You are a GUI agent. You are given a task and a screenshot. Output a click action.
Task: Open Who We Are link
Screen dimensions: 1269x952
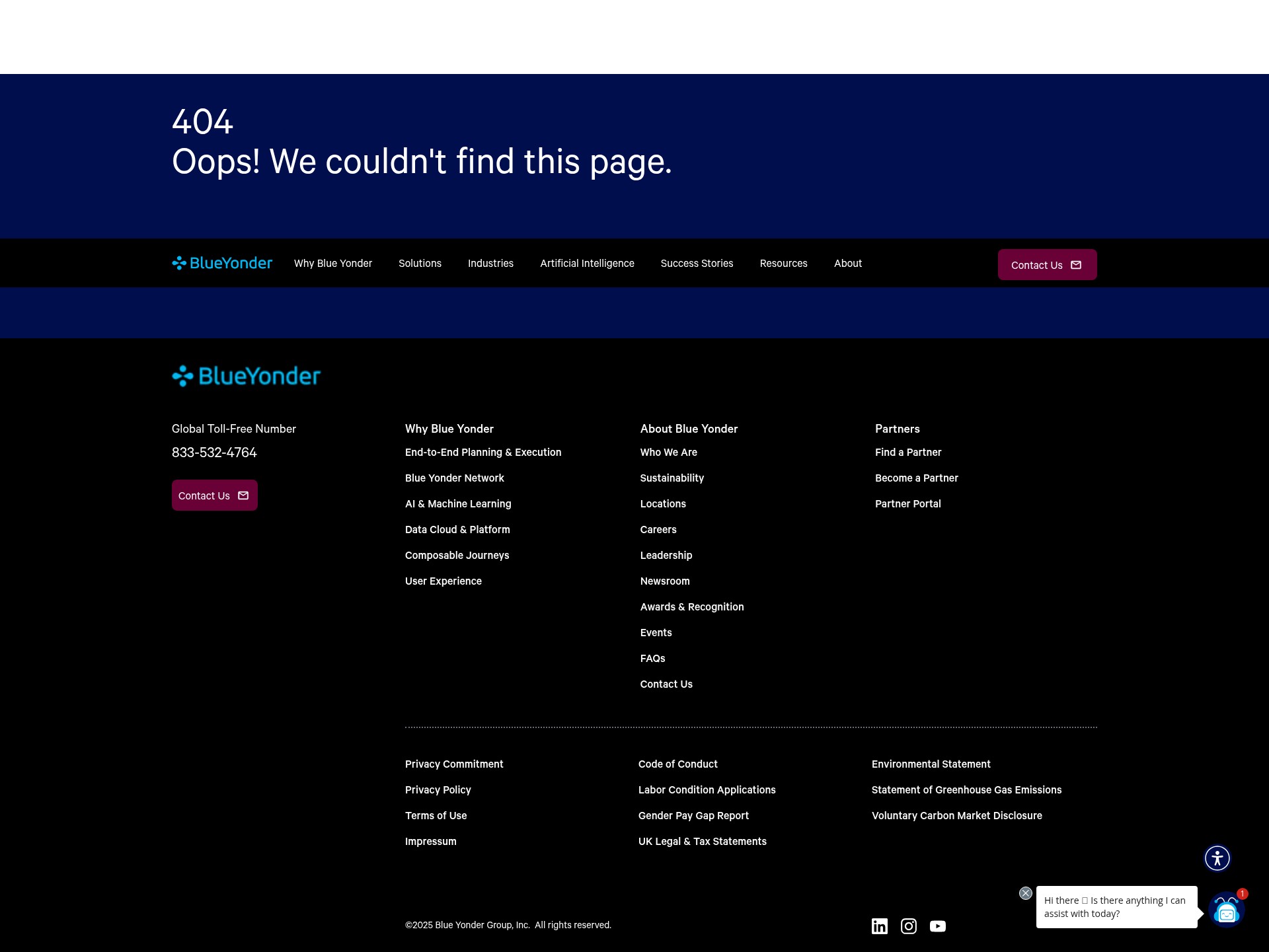(668, 452)
